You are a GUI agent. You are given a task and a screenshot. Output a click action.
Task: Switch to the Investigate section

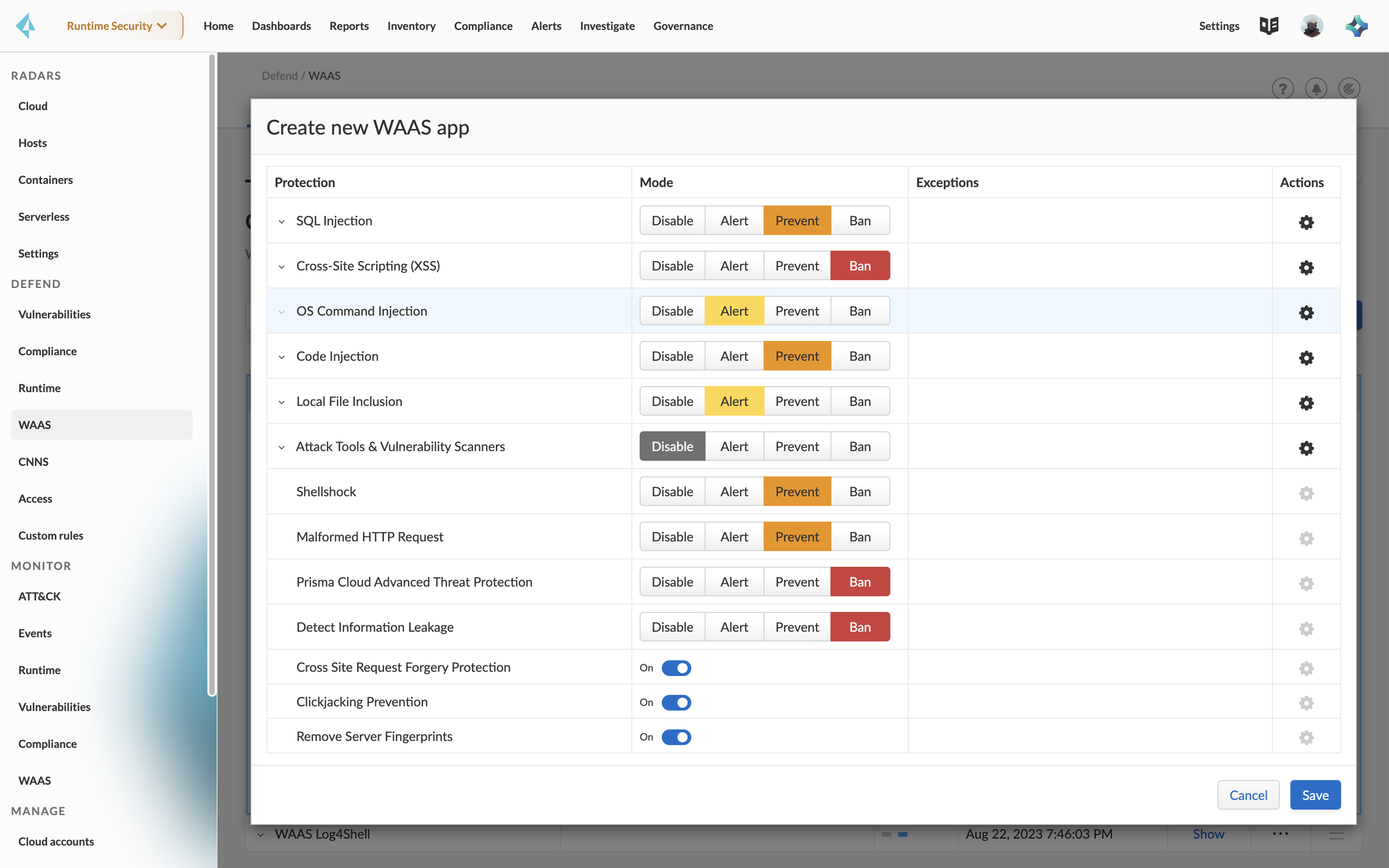(x=607, y=26)
